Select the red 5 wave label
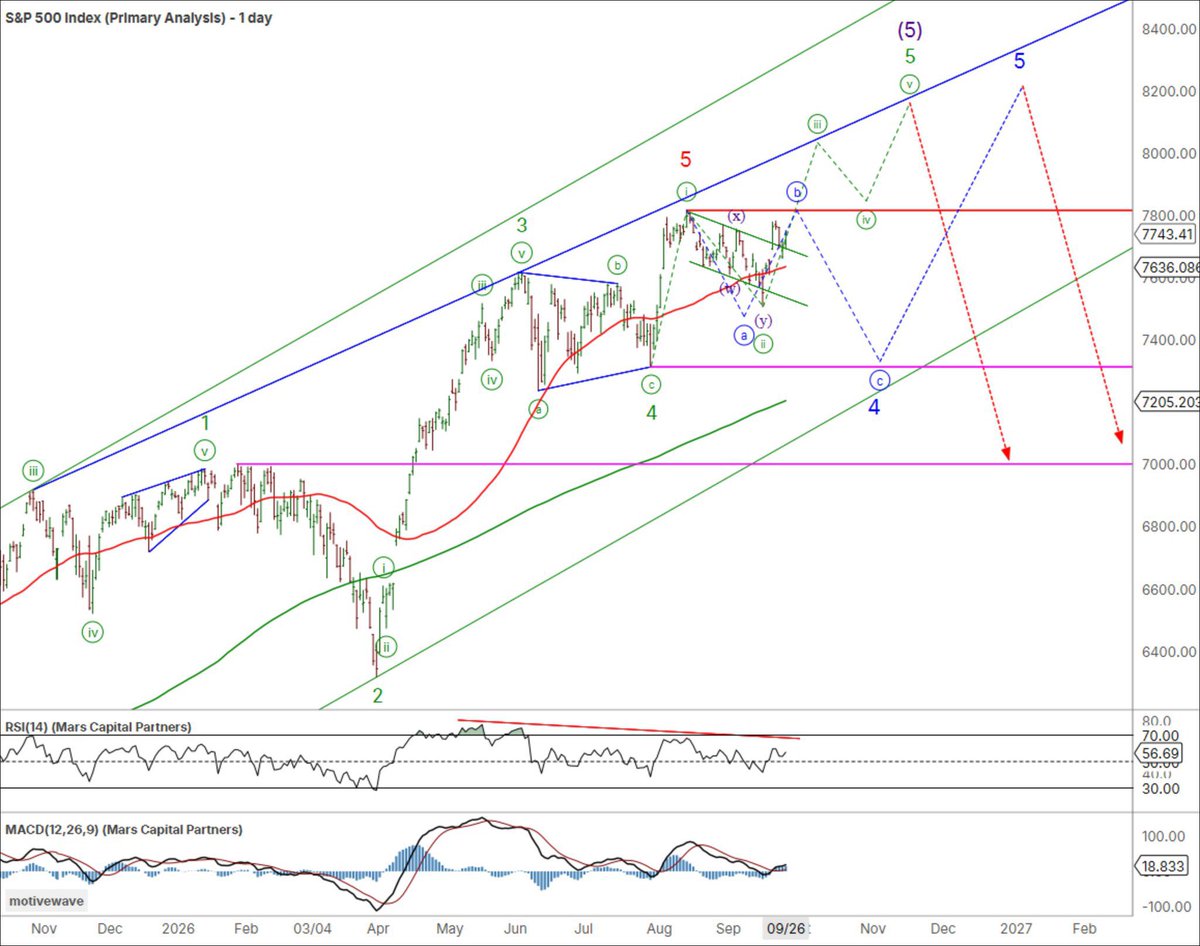 coord(685,159)
